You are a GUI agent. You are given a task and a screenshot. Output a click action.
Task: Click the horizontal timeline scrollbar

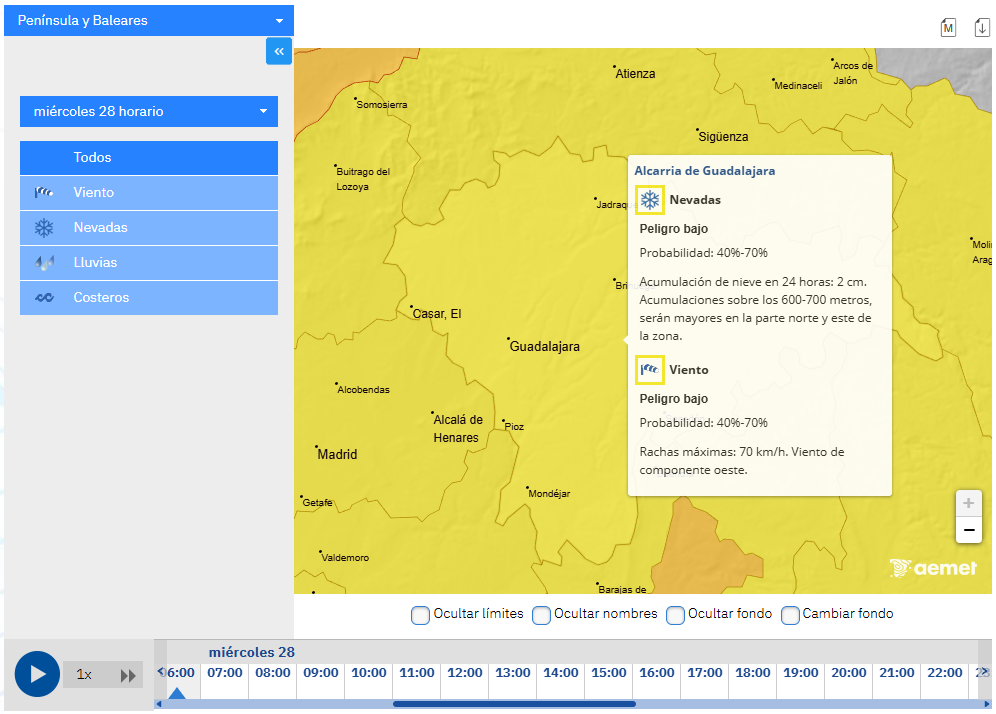click(x=514, y=704)
